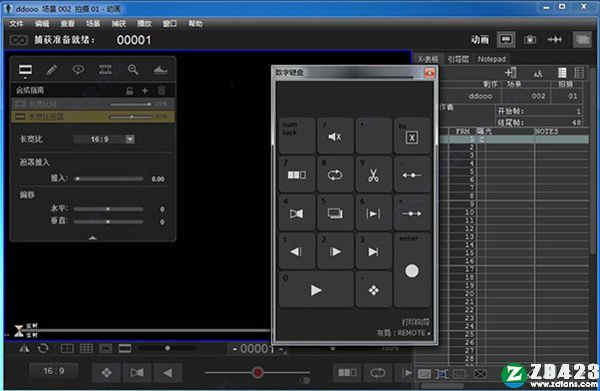This screenshot has width=600, height=391.
Task: Click the delete frame X key on keypad
Action: 412,136
